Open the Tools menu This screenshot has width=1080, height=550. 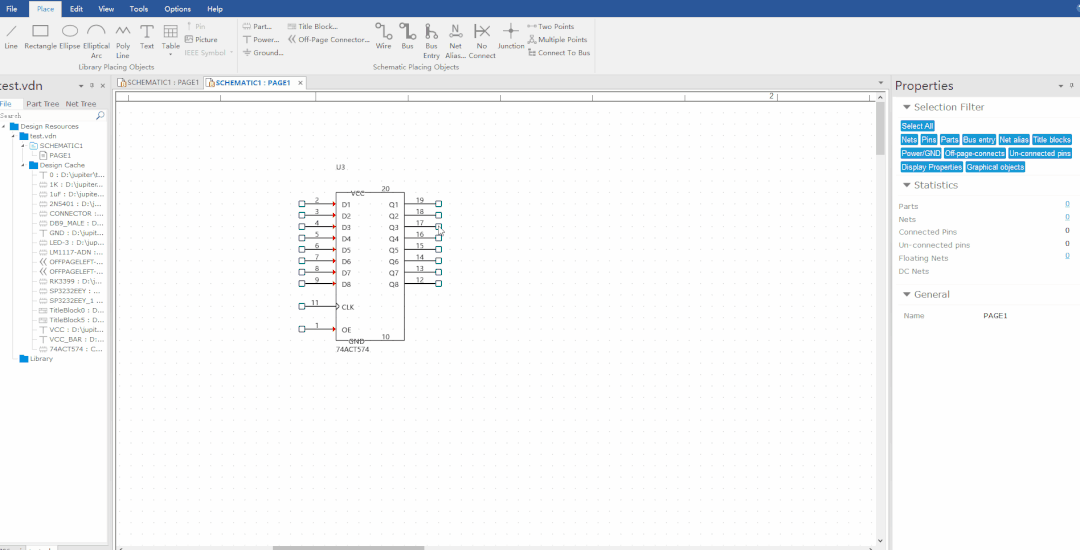coord(138,9)
